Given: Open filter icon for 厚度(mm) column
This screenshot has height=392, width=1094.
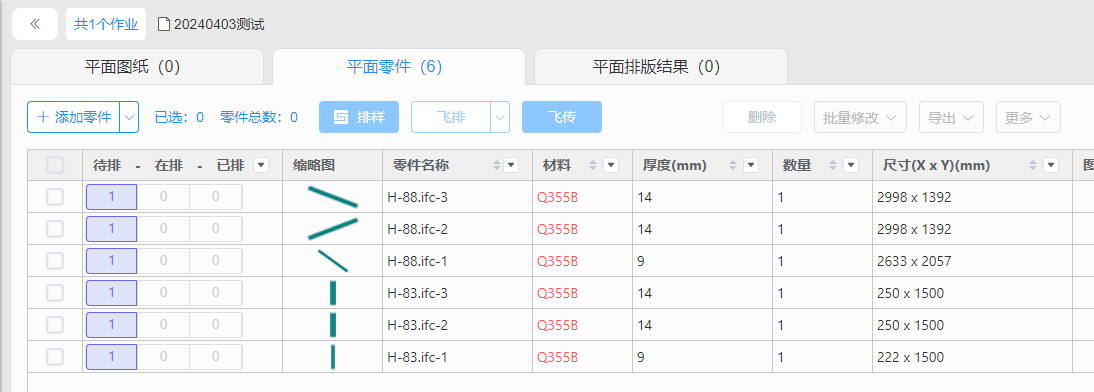Looking at the screenshot, I should pyautogui.click(x=751, y=165).
